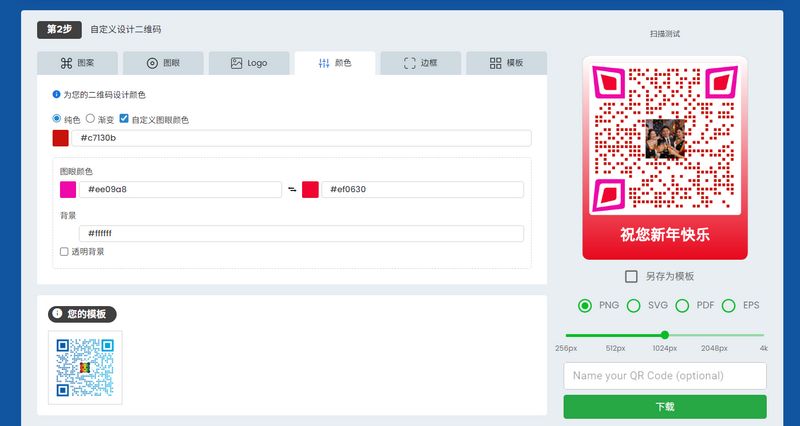Select the 渐变 gradient radio option
The image size is (800, 426).
pos(90,120)
